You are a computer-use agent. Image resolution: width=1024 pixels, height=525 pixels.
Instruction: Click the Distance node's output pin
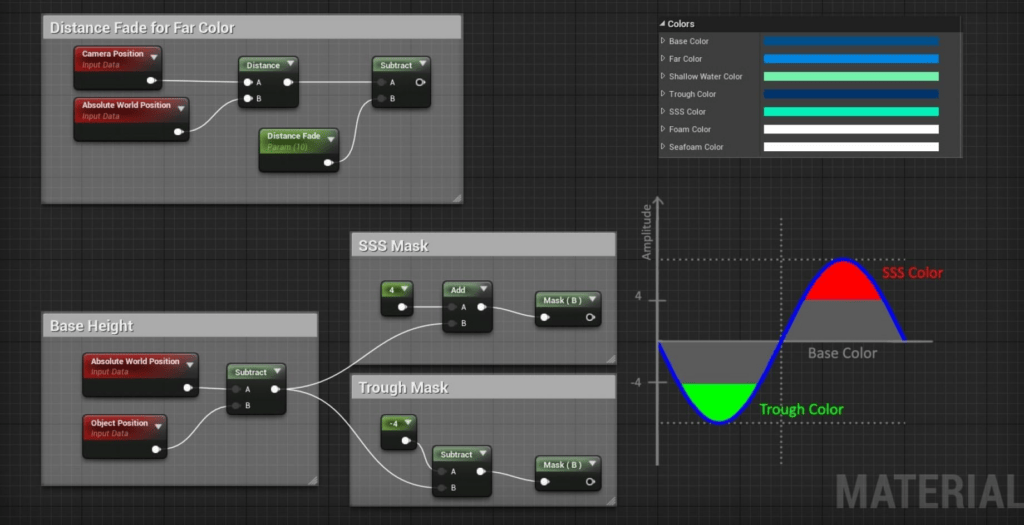pos(287,82)
